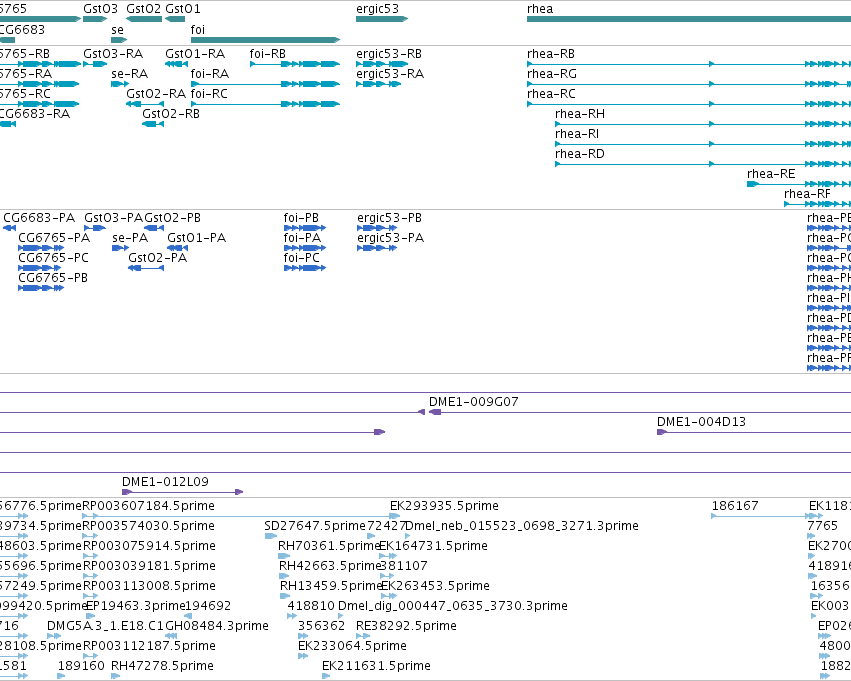Viewport: 851px width, 681px height.
Task: Select the rhea-RG transcript label
Action: click(552, 74)
